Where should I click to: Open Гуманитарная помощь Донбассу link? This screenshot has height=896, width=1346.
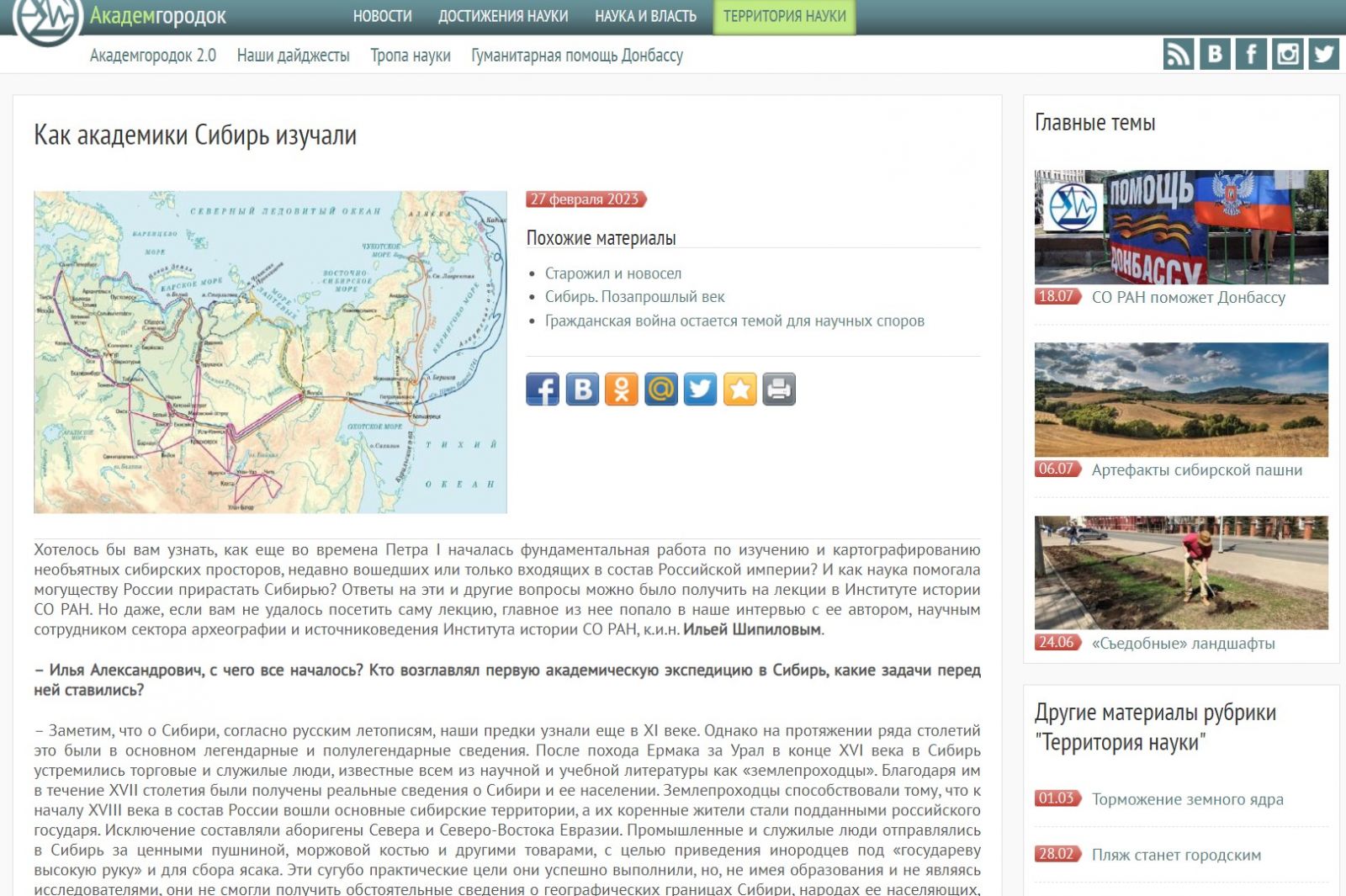pyautogui.click(x=576, y=56)
